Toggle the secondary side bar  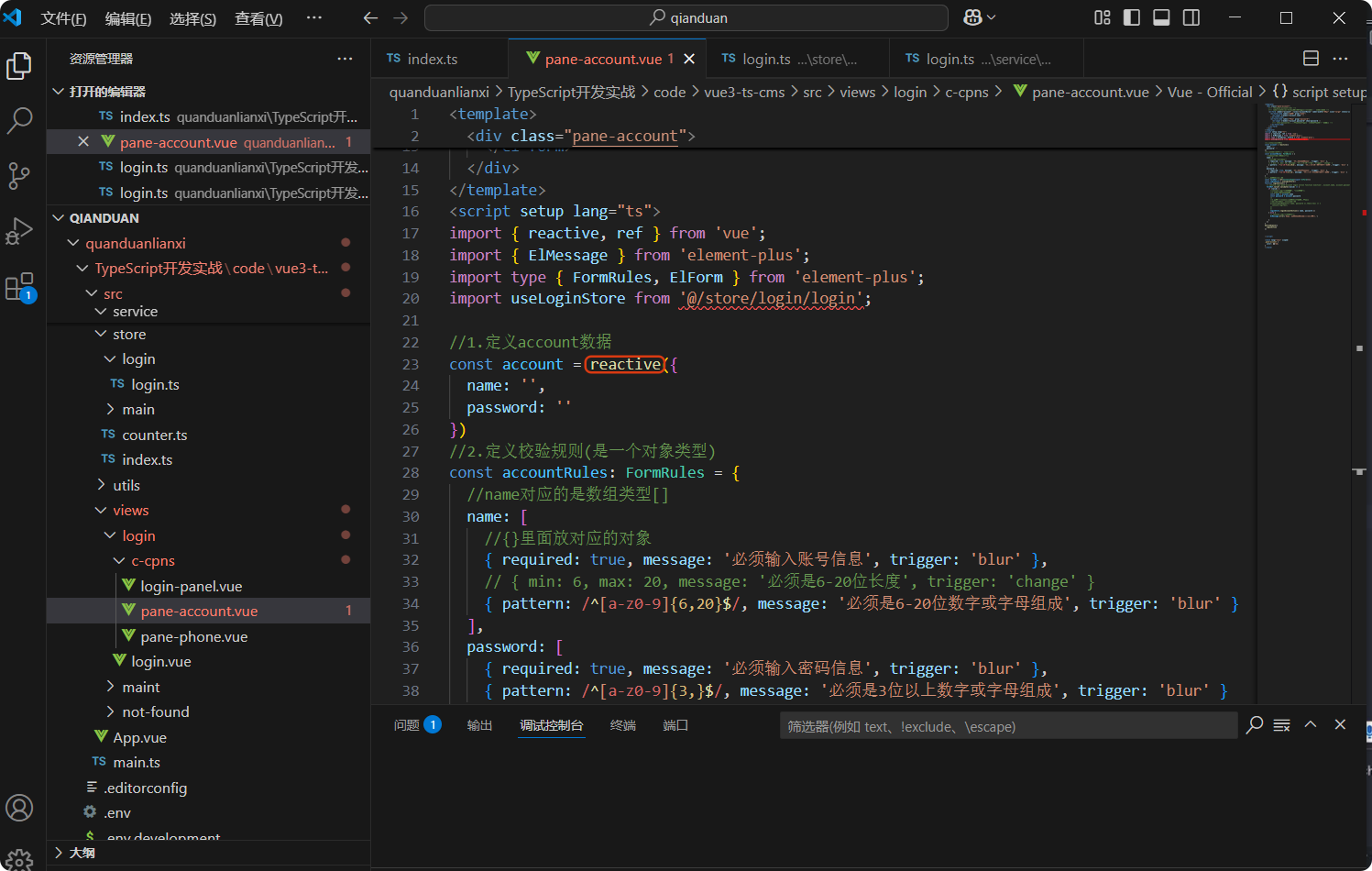(1191, 18)
